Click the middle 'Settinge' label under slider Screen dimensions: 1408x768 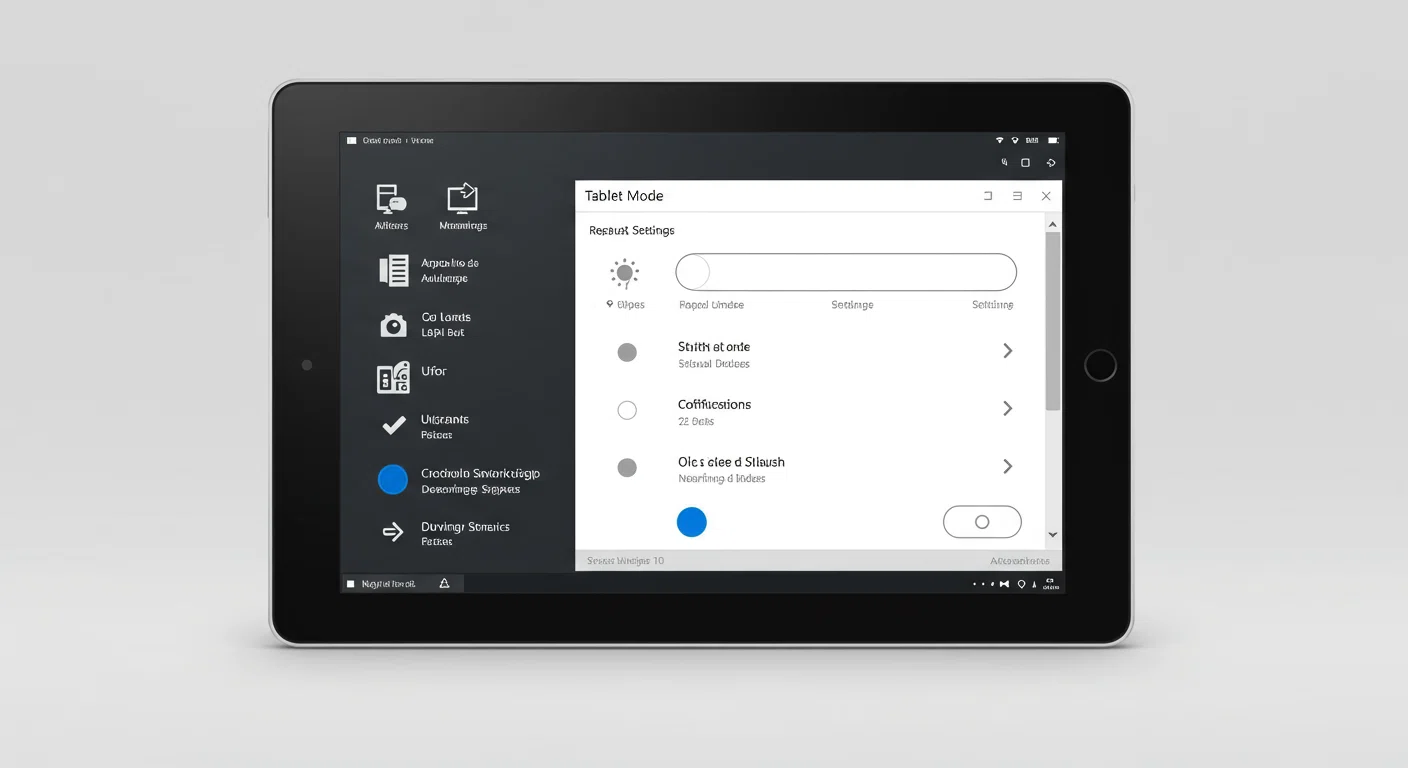852,305
